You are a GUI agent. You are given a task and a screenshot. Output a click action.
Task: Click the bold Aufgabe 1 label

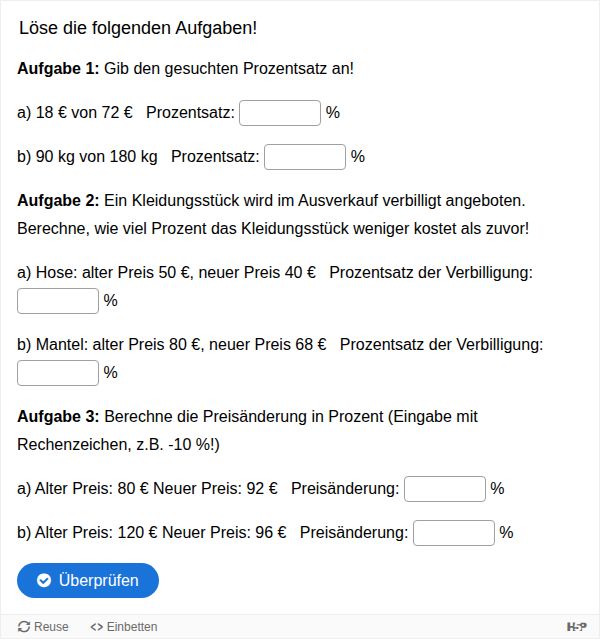pyautogui.click(x=58, y=68)
